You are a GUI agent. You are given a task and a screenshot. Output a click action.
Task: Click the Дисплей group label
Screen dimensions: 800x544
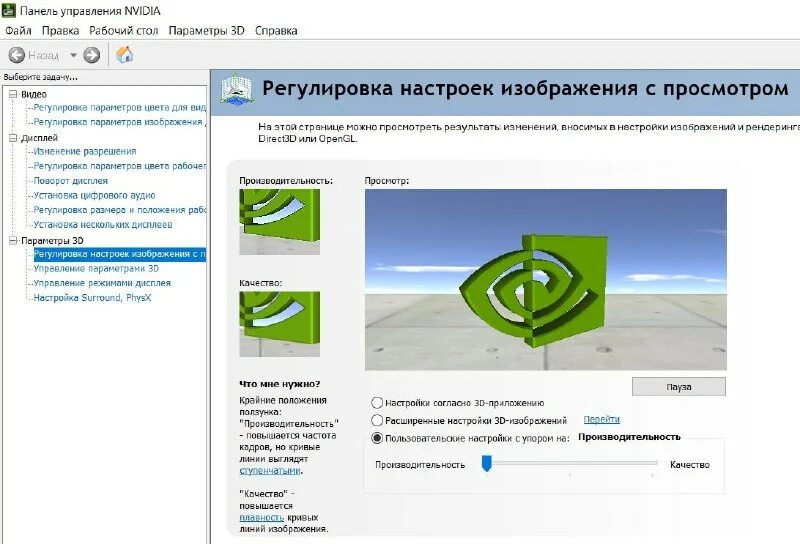pos(39,138)
